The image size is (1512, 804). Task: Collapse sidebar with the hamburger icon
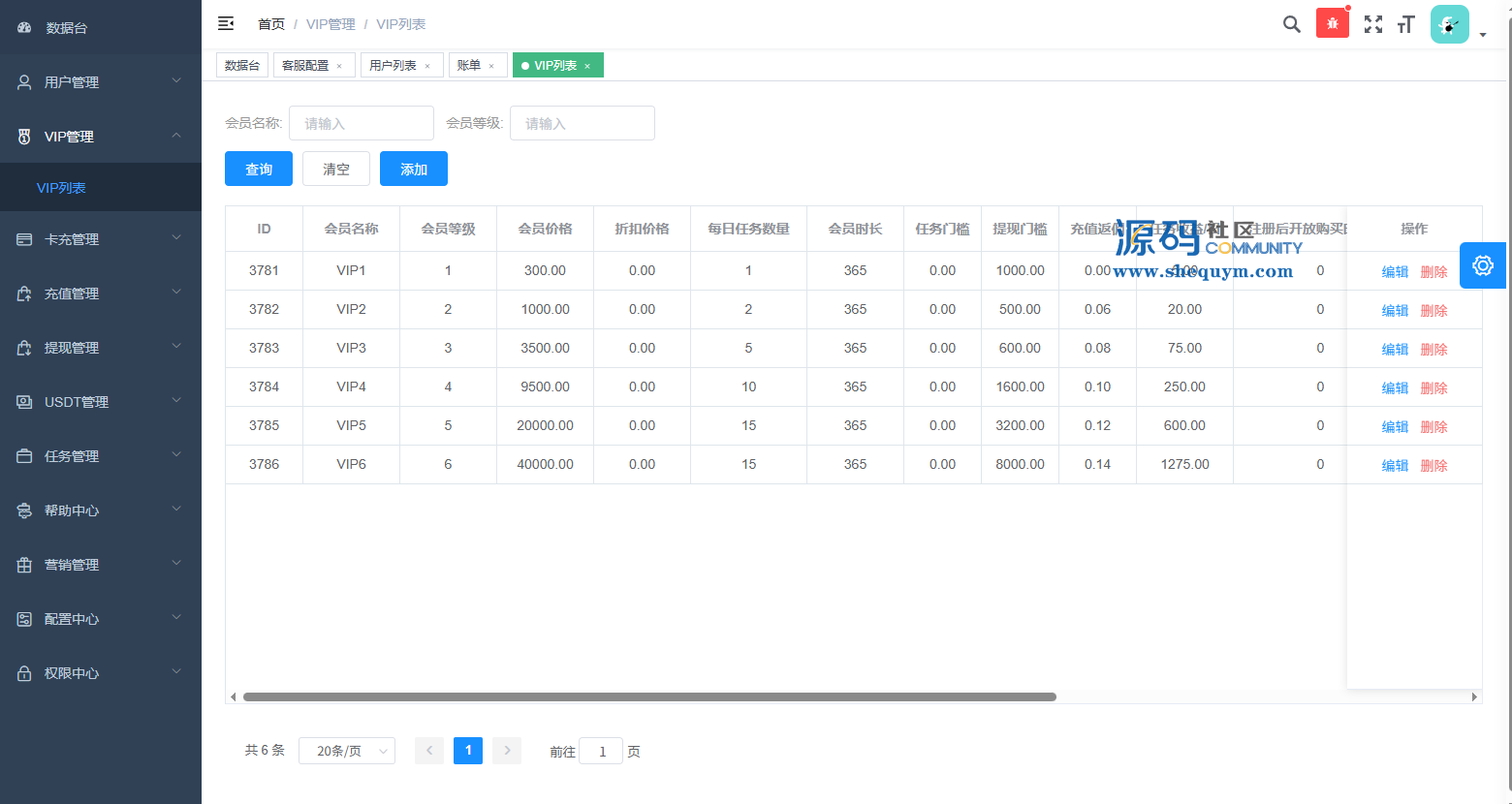coord(226,23)
